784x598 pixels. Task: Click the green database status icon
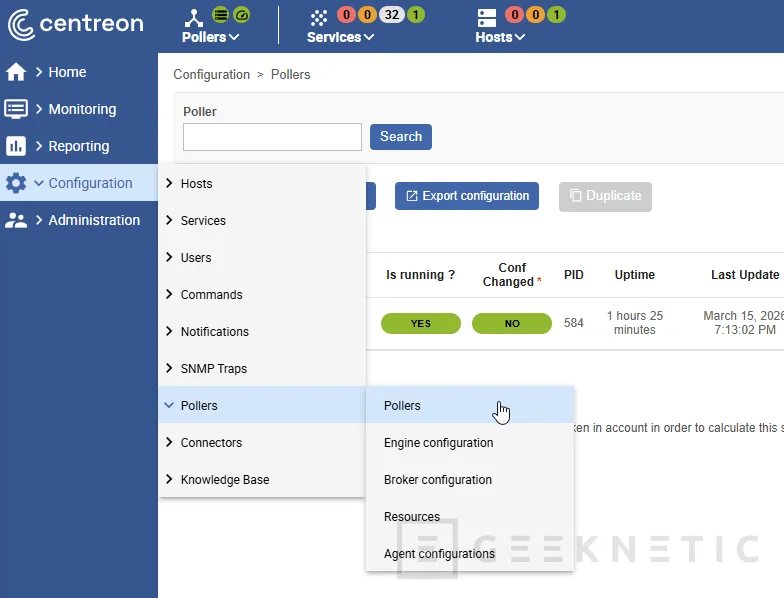click(x=220, y=15)
